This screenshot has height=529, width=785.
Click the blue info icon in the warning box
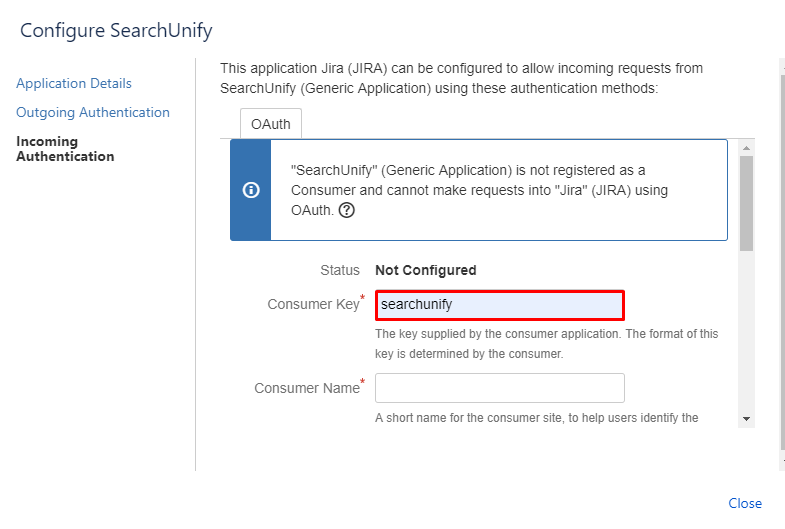(251, 190)
